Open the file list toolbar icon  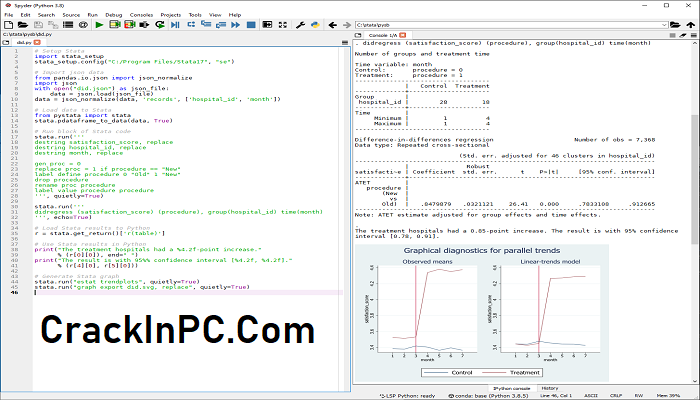coord(68,25)
